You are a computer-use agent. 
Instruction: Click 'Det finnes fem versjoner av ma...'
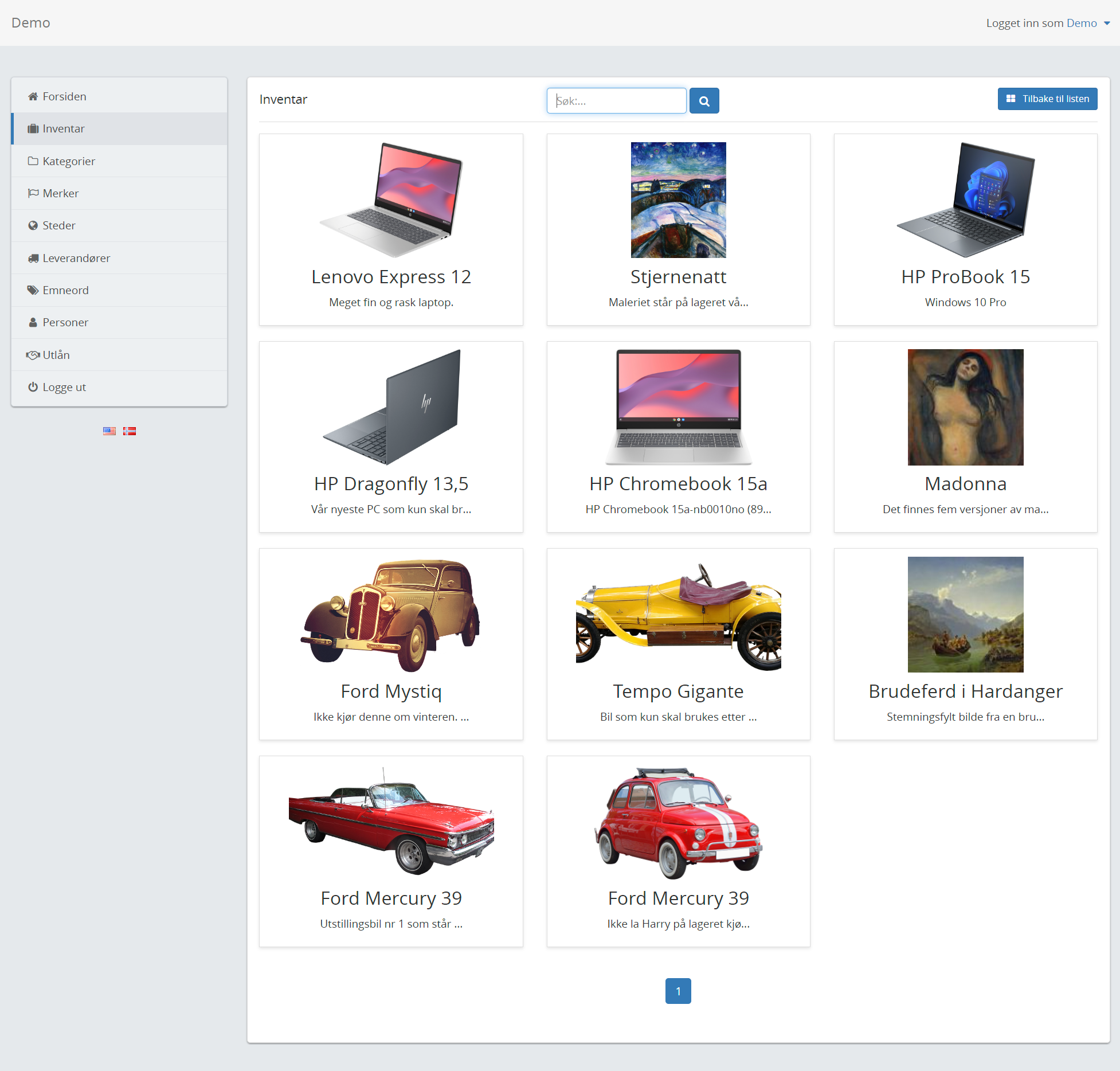click(966, 509)
